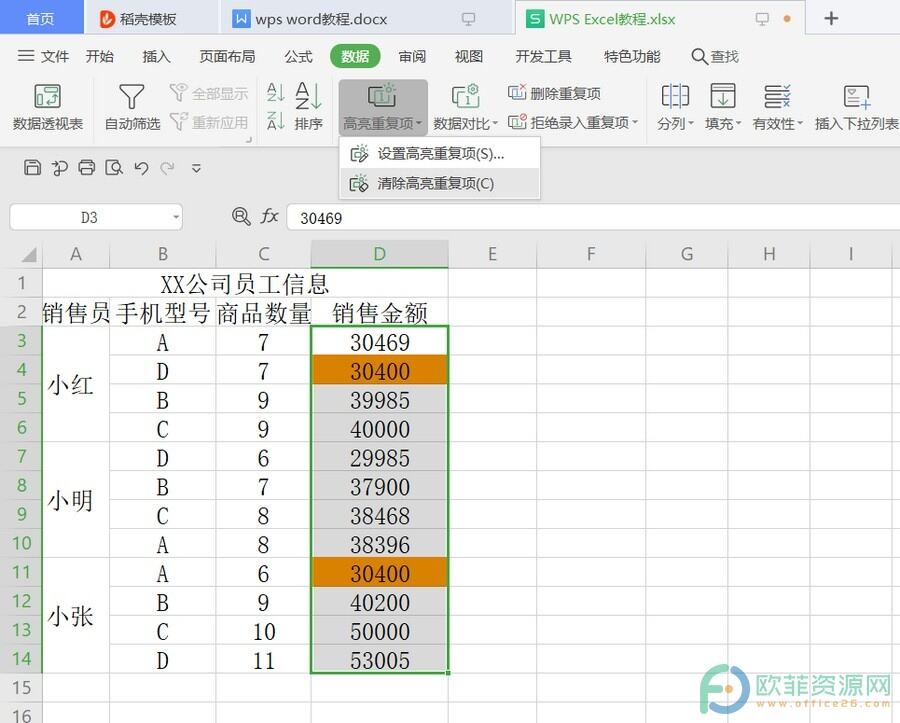This screenshot has height=723, width=900.
Task: Click the zoom magnifier beside fx
Action: tap(241, 216)
